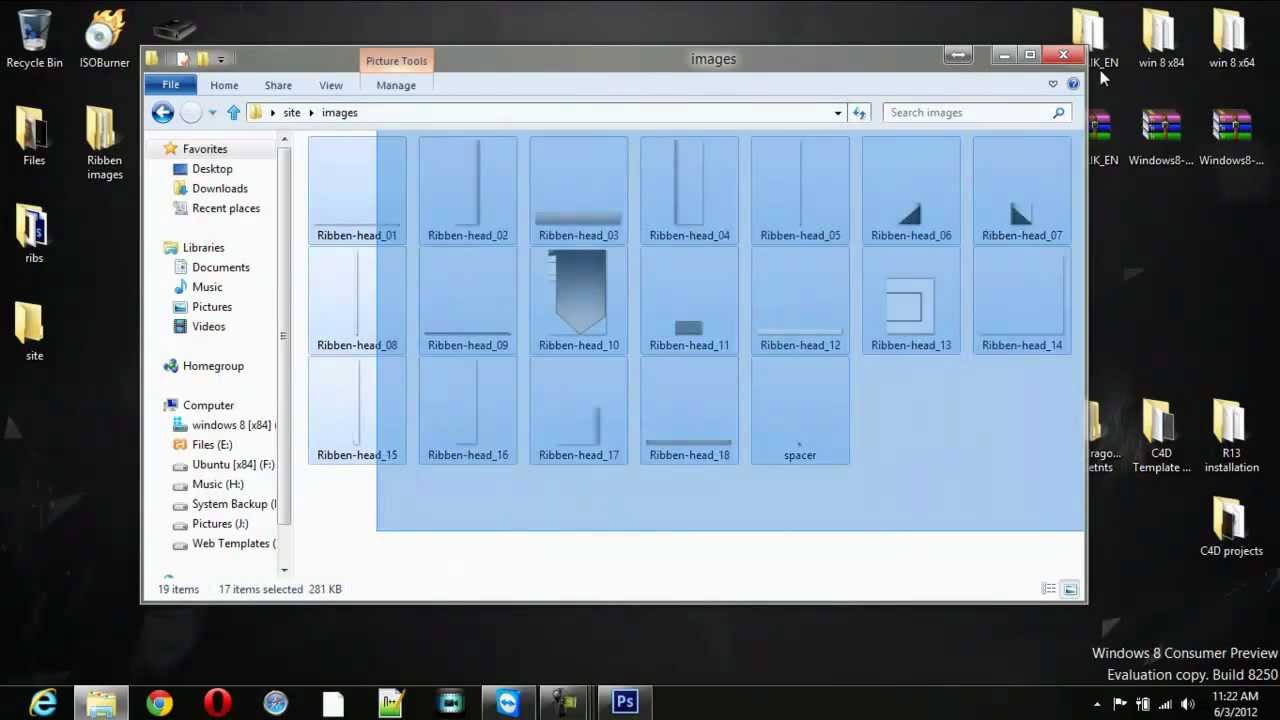Viewport: 1280px width, 720px height.
Task: Click the chevron before 'images' in address bar
Action: point(311,113)
